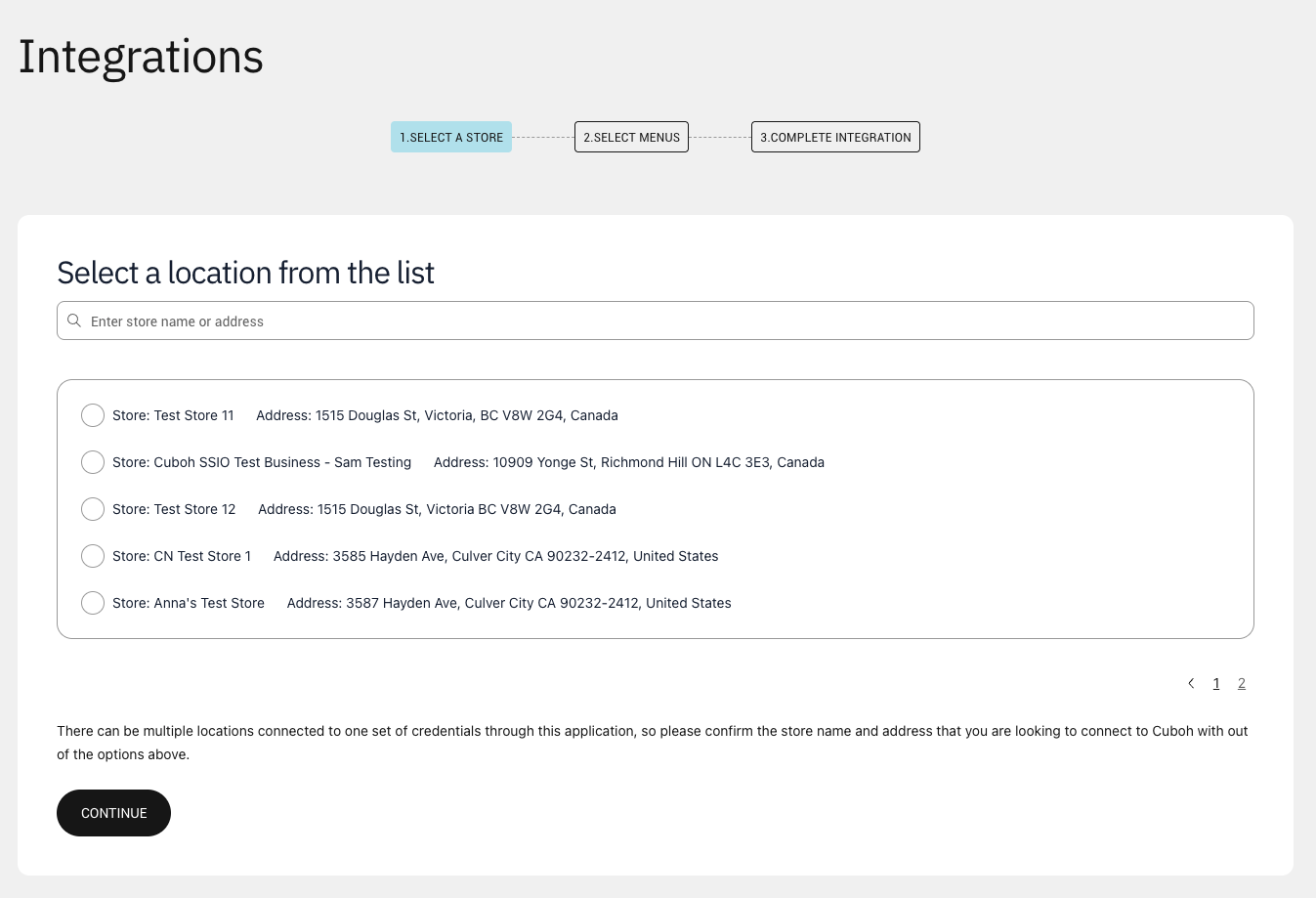Switch to the Select Menus step

coord(631,137)
